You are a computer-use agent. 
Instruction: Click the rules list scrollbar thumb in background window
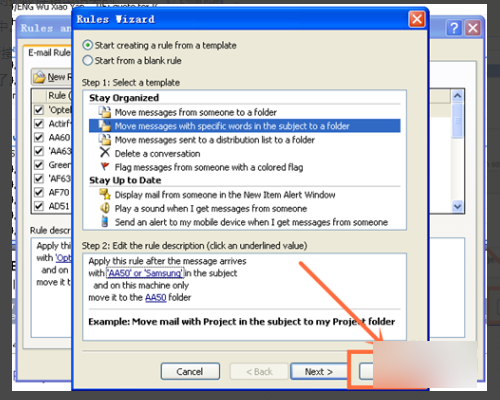457,120
